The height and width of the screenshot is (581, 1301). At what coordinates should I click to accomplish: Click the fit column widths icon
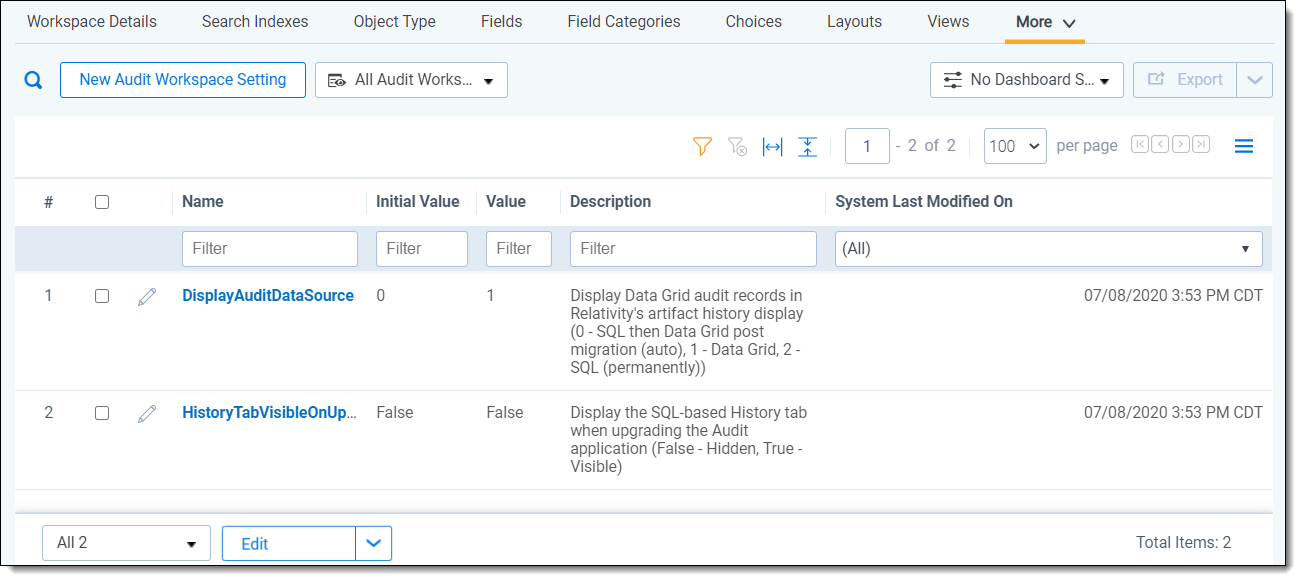[772, 147]
